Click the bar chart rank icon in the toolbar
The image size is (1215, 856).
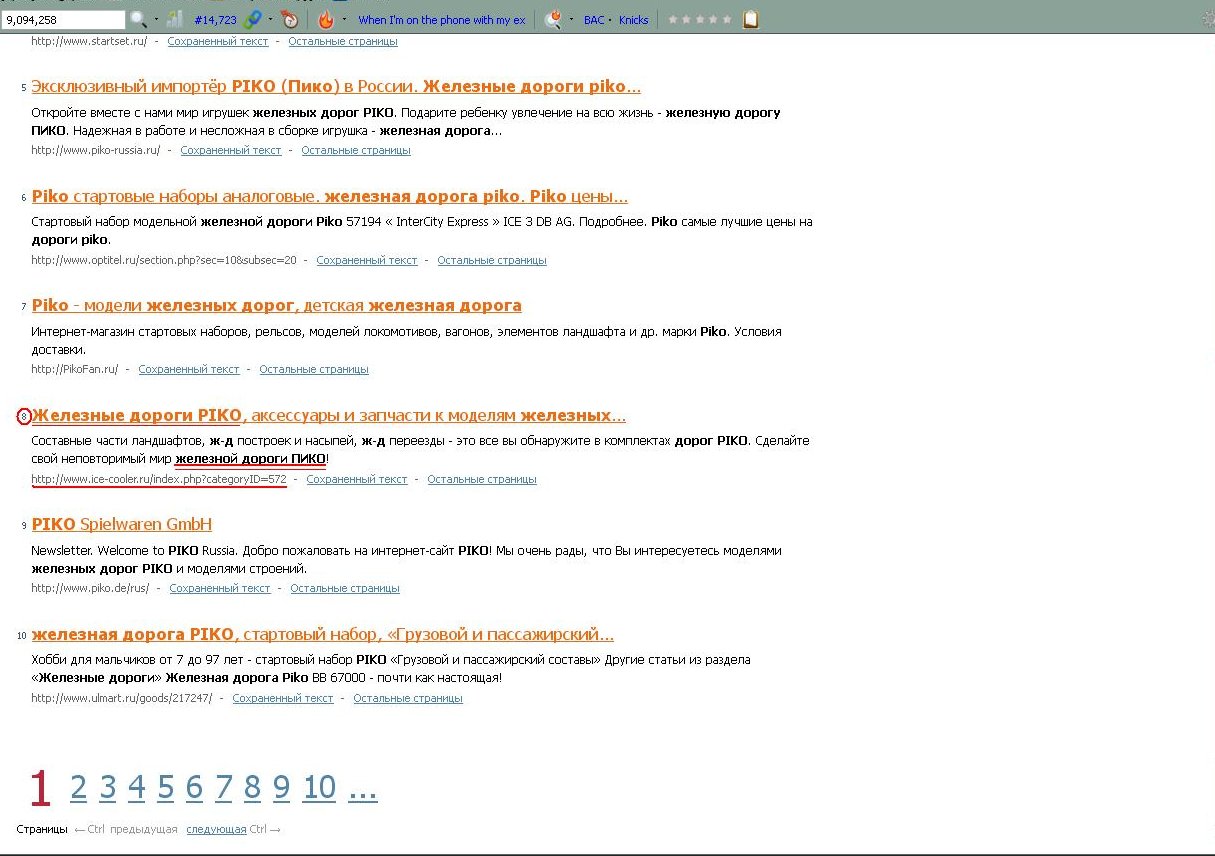pos(175,19)
